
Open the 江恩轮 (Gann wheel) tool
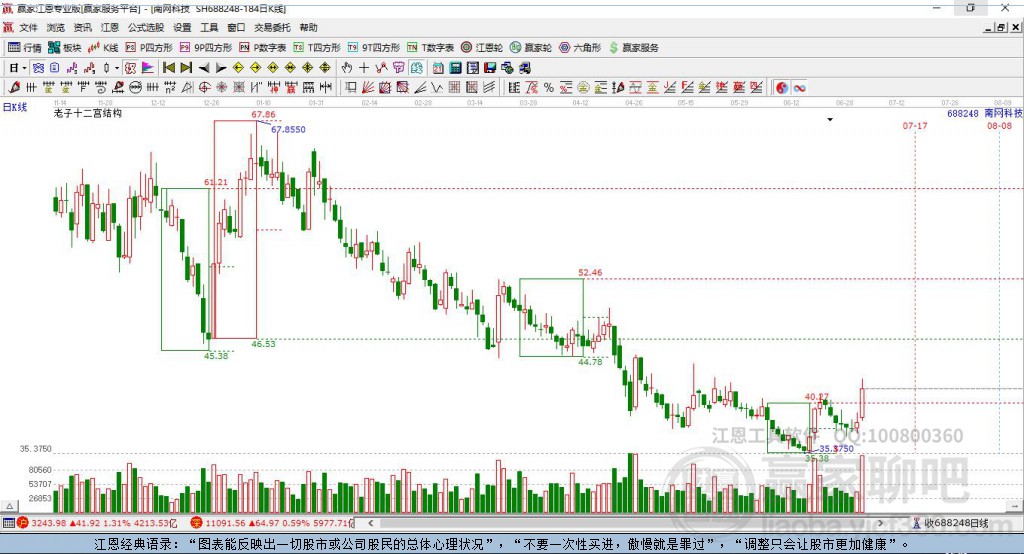pos(481,48)
